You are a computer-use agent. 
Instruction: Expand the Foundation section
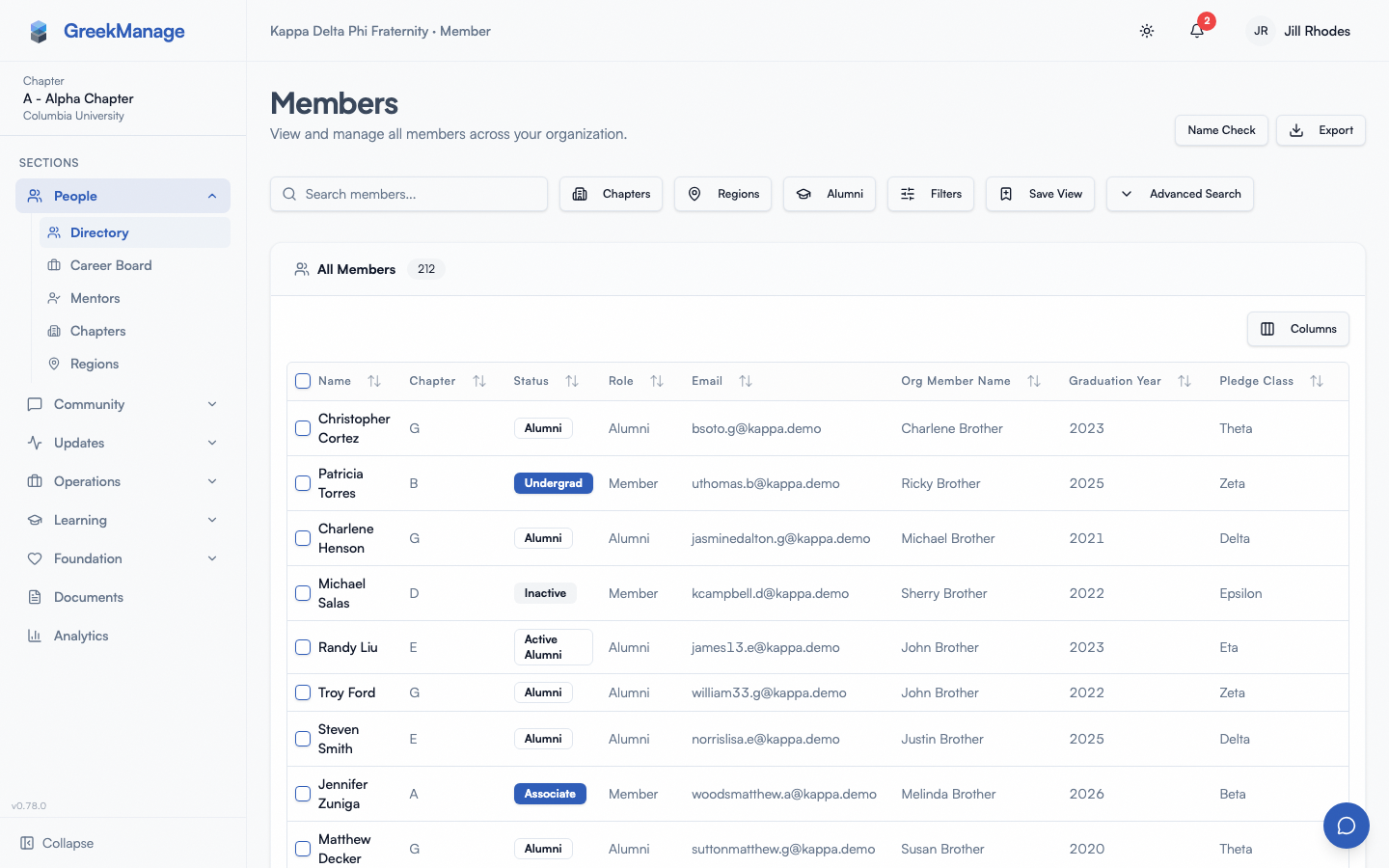(123, 558)
